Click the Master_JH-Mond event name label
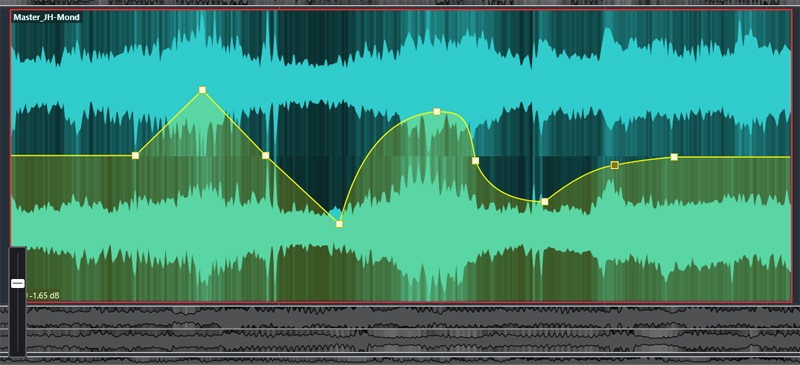The image size is (800, 365). click(x=46, y=17)
